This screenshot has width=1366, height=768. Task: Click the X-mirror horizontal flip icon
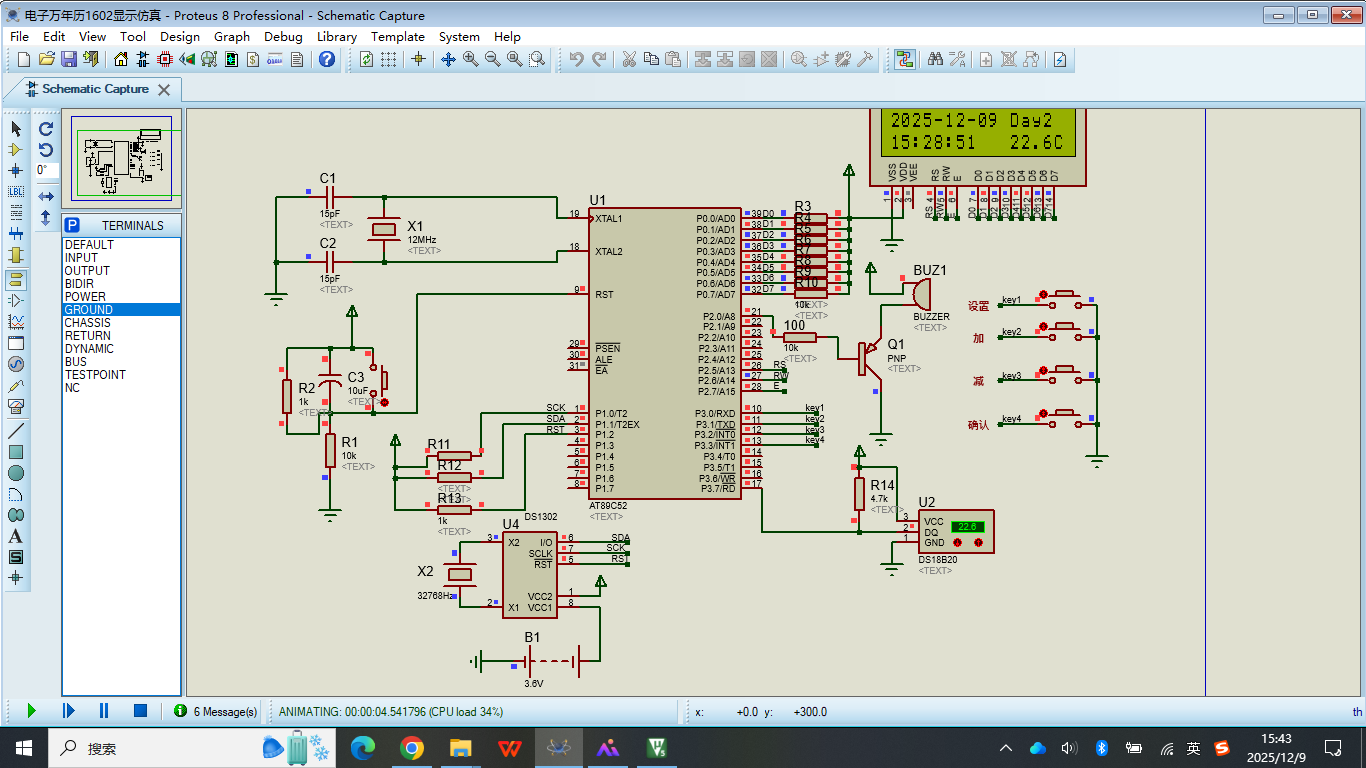[x=46, y=196]
